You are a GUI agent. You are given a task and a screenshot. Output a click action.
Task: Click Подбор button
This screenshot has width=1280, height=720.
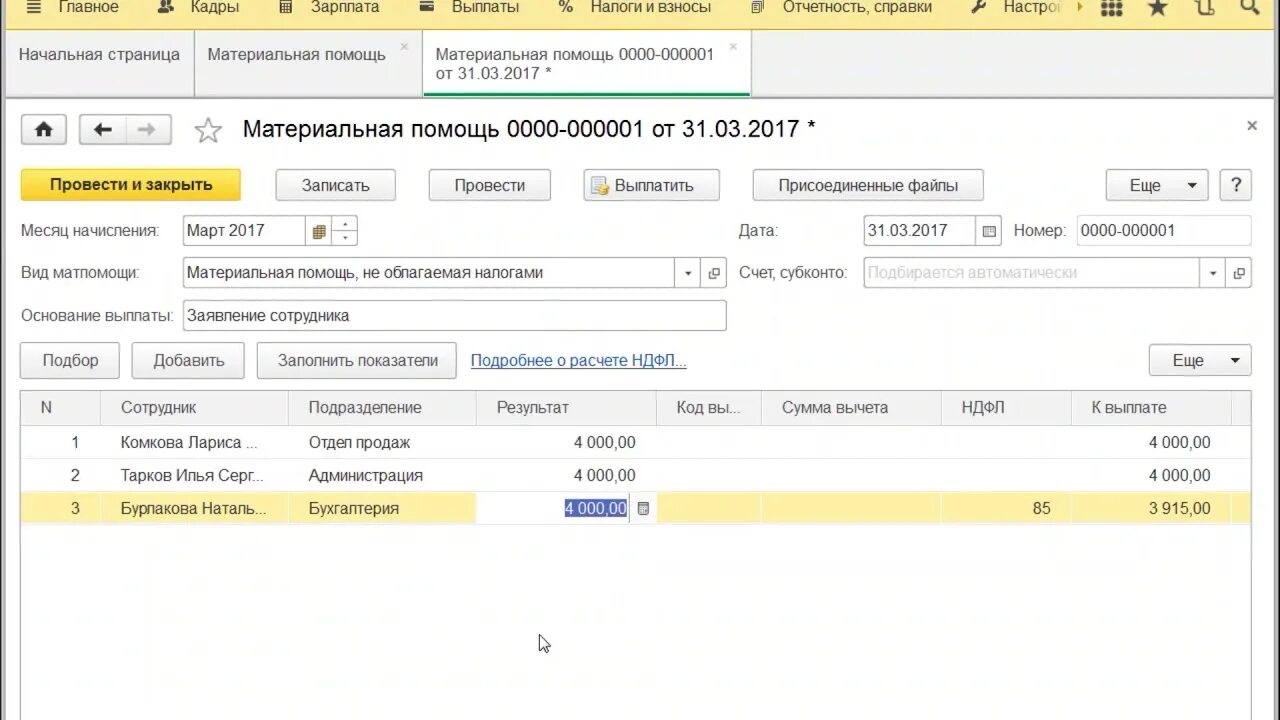70,361
